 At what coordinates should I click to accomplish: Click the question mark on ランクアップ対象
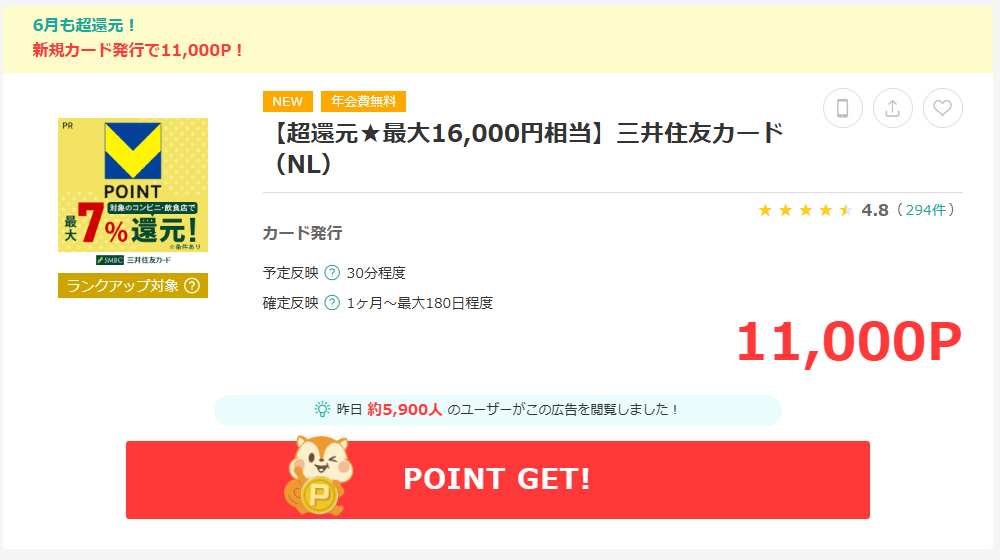192,286
